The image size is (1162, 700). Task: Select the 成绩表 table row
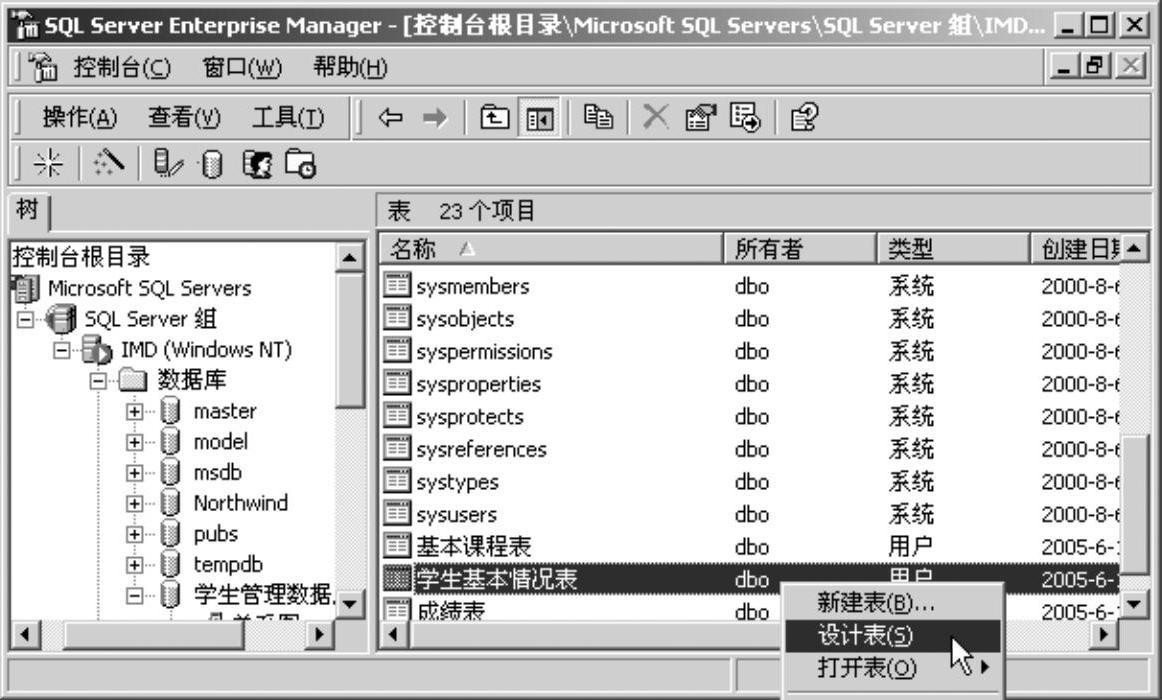click(x=582, y=610)
